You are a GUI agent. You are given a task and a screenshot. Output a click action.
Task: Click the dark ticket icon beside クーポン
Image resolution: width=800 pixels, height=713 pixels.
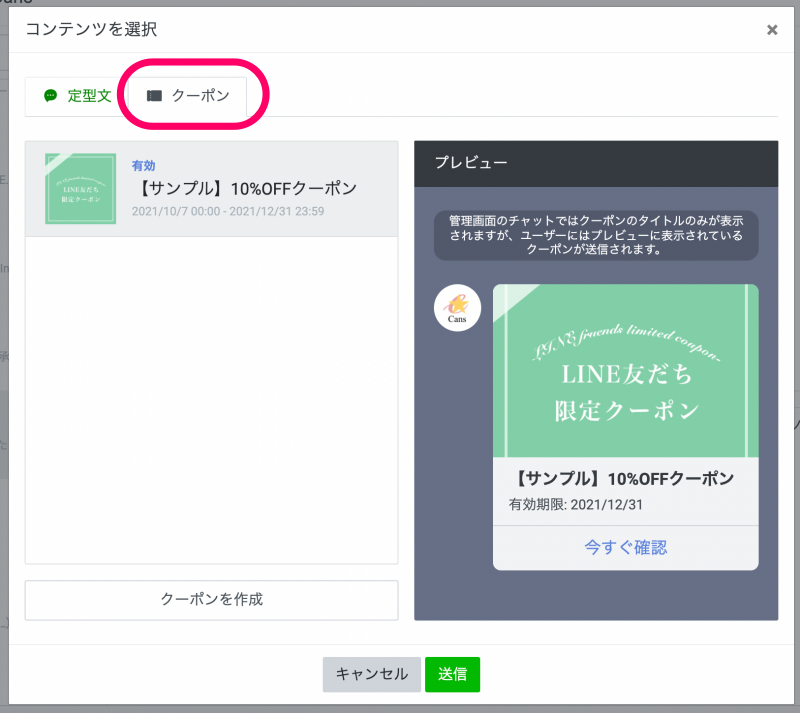point(154,96)
